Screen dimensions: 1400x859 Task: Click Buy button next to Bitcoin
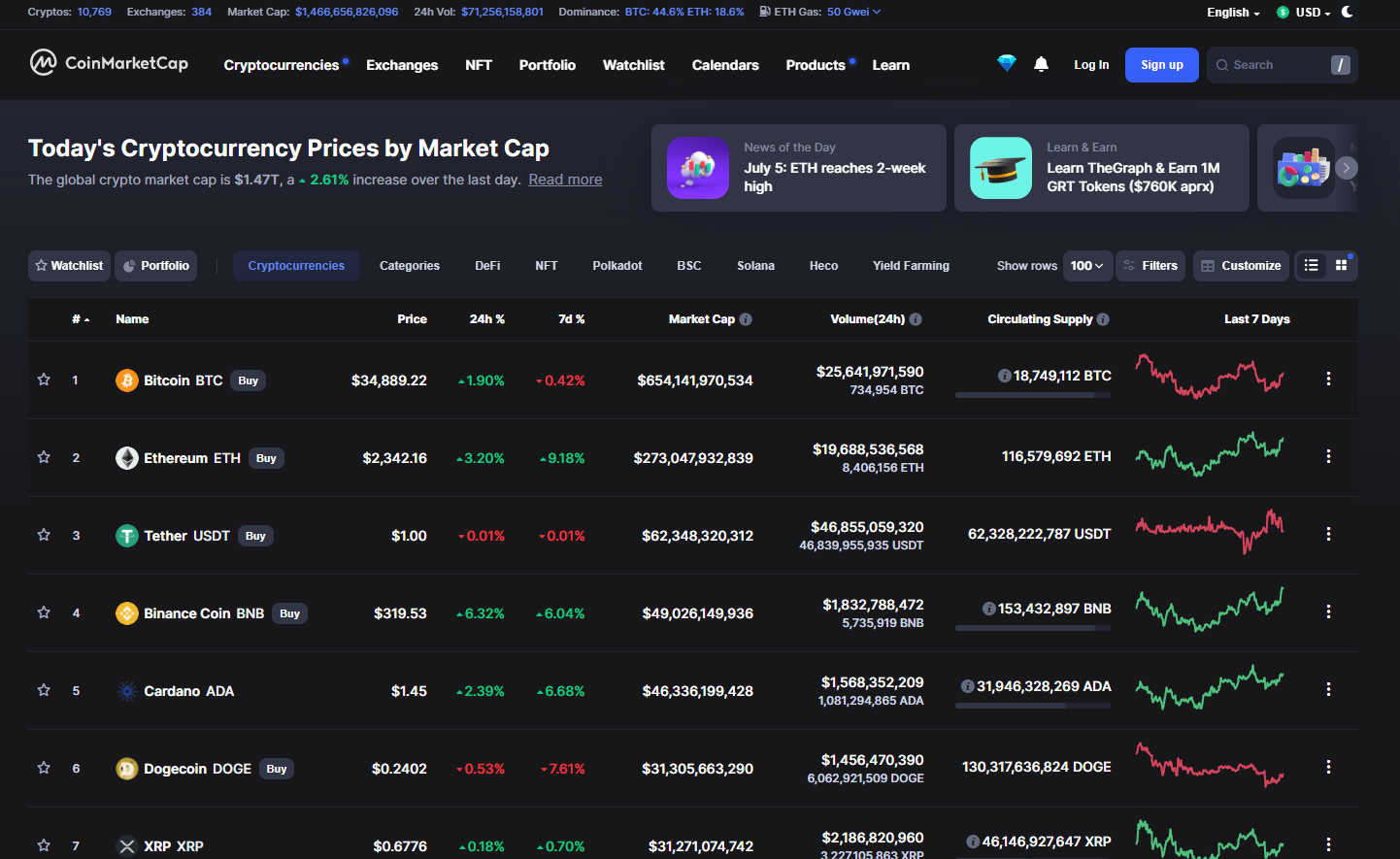[x=249, y=380]
